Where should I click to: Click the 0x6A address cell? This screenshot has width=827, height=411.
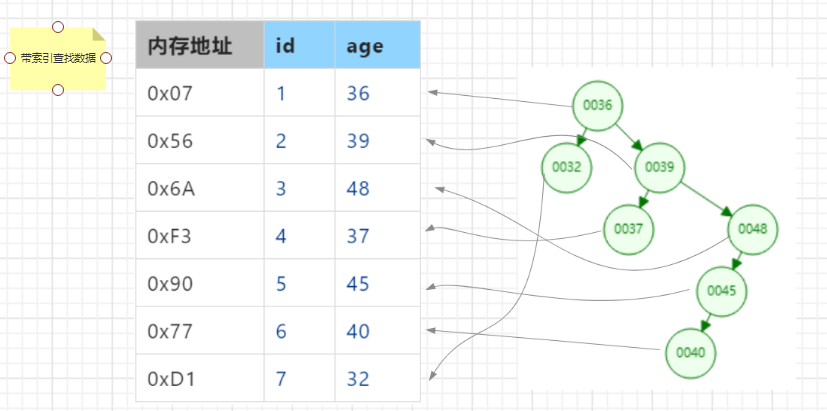(x=200, y=188)
